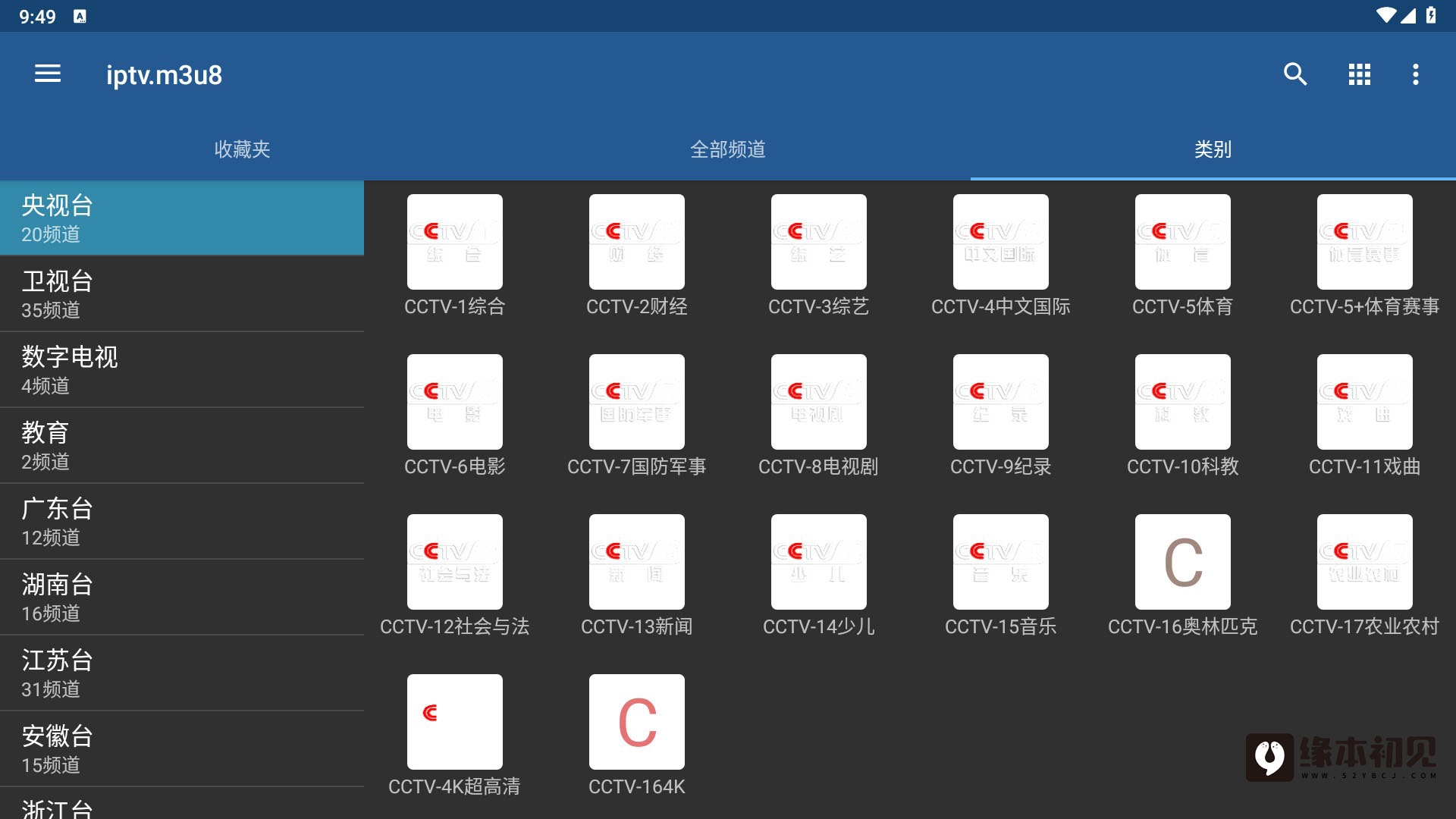Open the CCTV-13新闻 channel logo

637,562
